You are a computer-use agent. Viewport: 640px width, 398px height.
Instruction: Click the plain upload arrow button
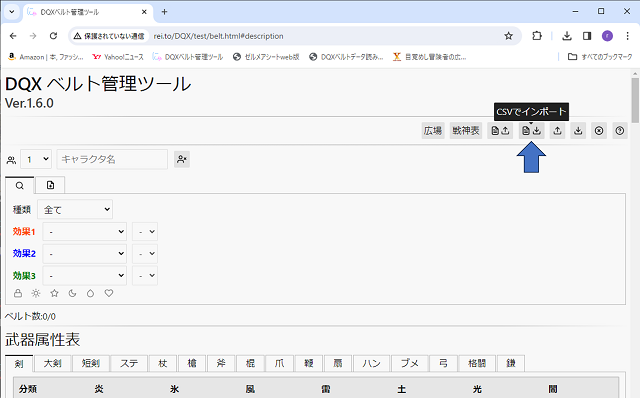557,131
